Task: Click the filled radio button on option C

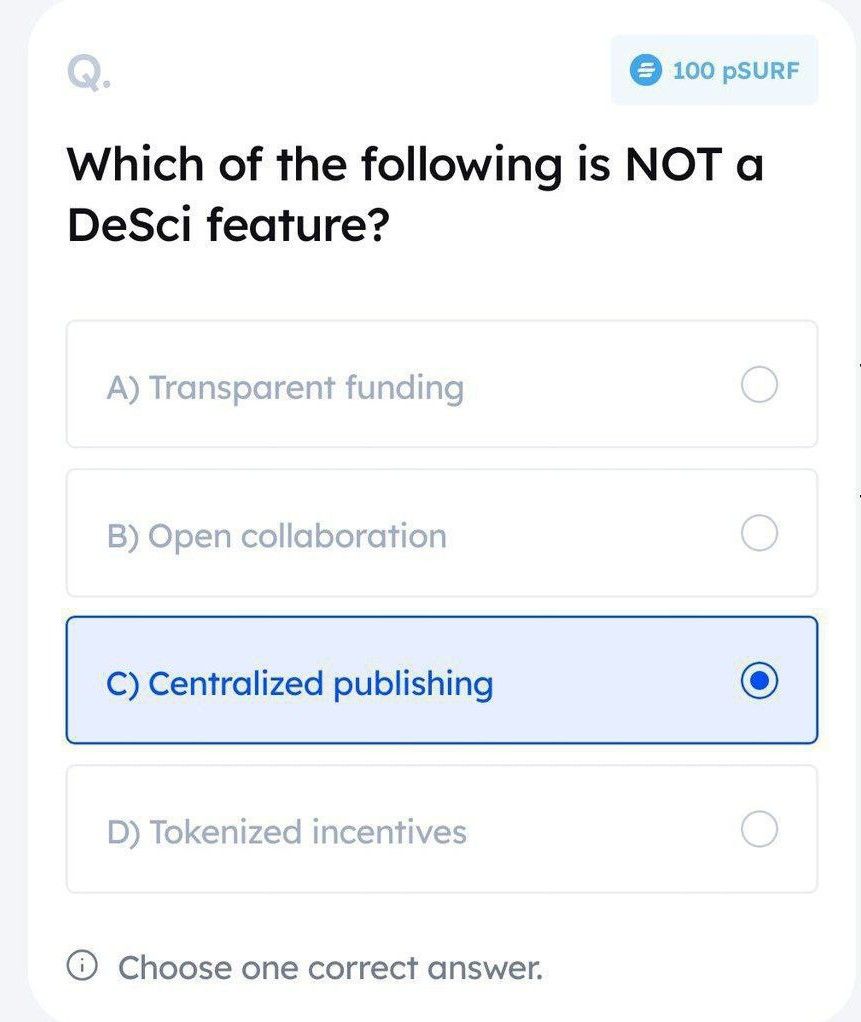Action: click(x=761, y=681)
